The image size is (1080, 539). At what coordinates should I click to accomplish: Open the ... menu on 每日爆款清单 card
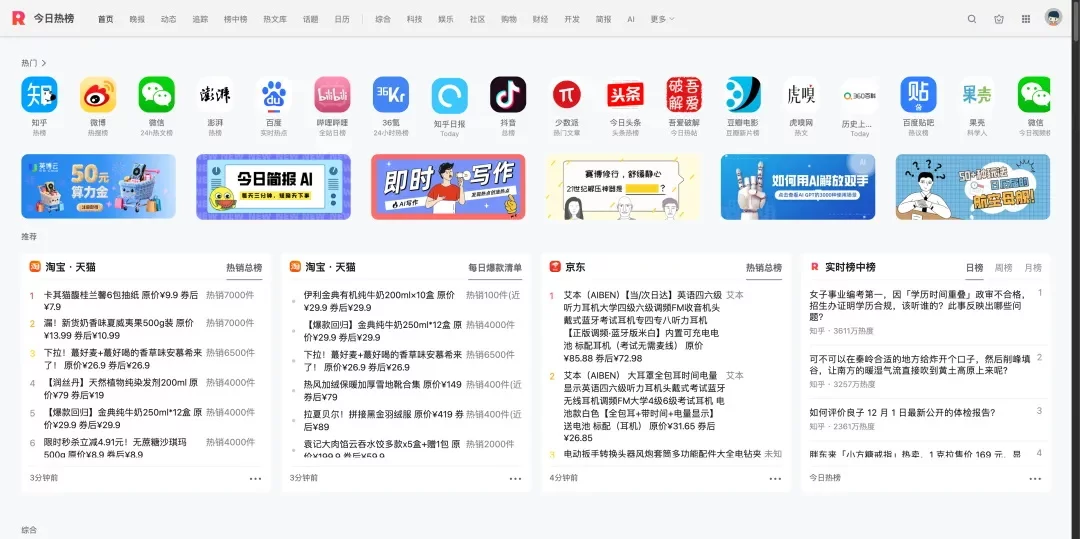[x=515, y=478]
